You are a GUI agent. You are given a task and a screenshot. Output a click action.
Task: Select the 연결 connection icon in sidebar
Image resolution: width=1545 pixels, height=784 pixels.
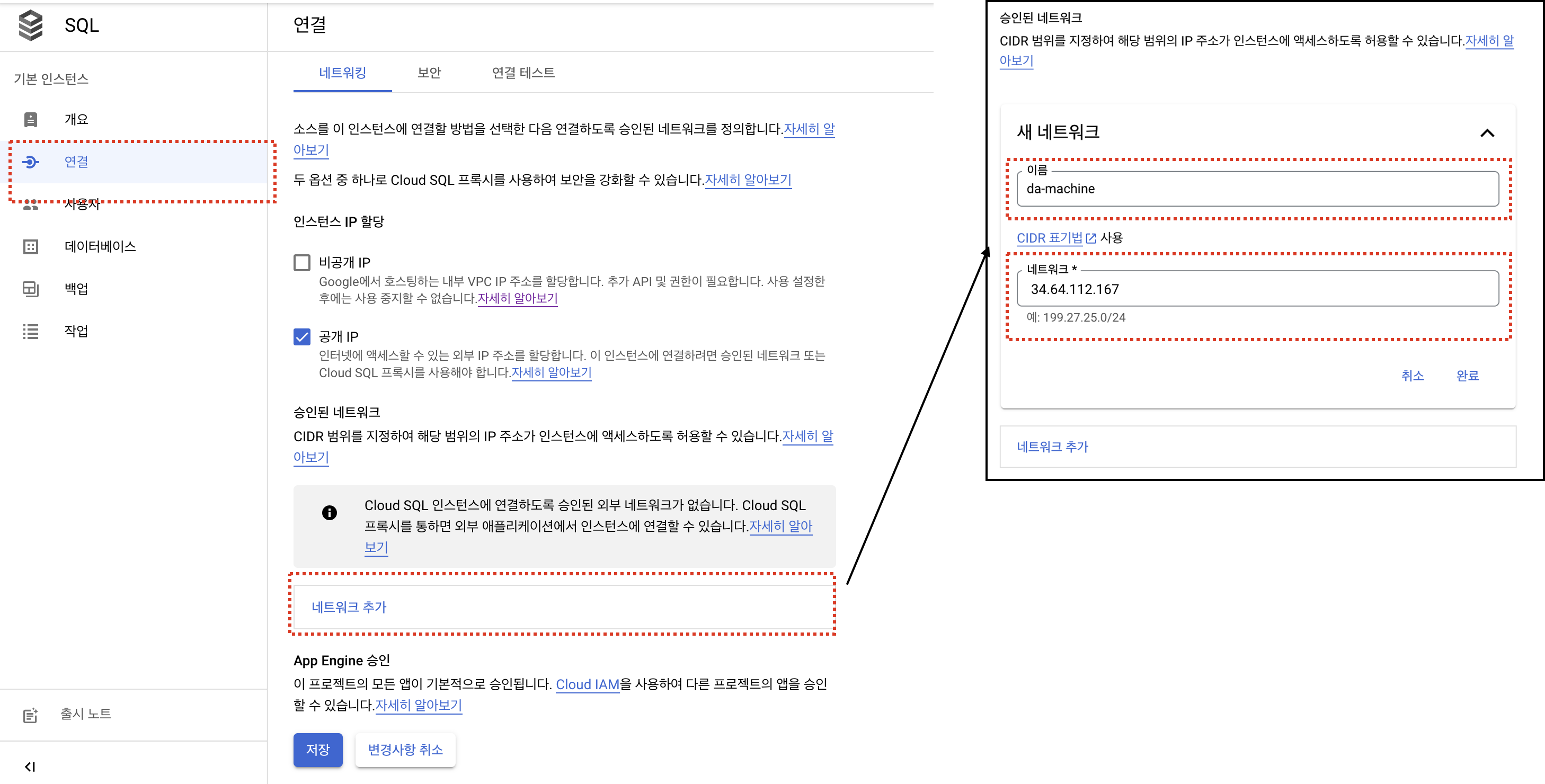[x=31, y=162]
